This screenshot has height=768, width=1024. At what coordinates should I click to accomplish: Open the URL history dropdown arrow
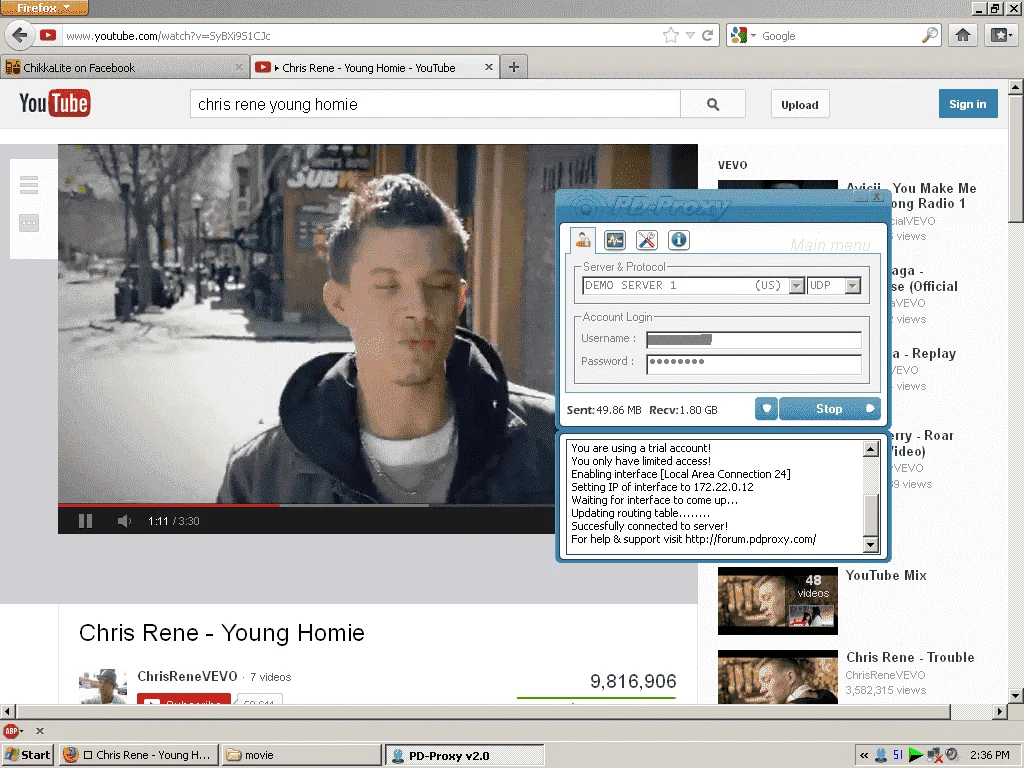click(x=690, y=35)
